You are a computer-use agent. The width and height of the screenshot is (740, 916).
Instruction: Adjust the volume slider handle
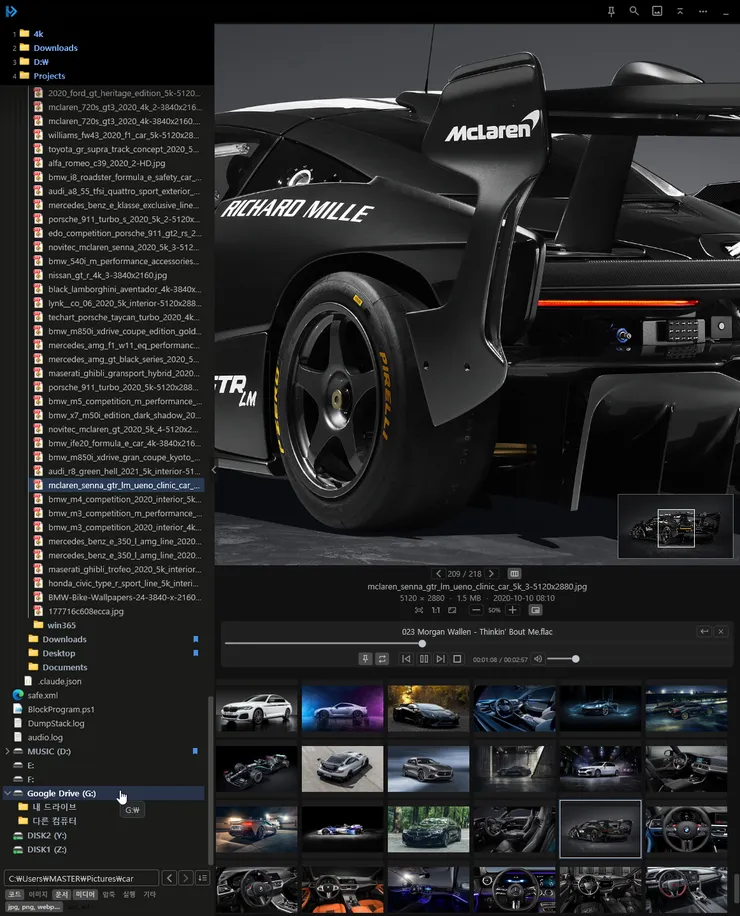[576, 659]
